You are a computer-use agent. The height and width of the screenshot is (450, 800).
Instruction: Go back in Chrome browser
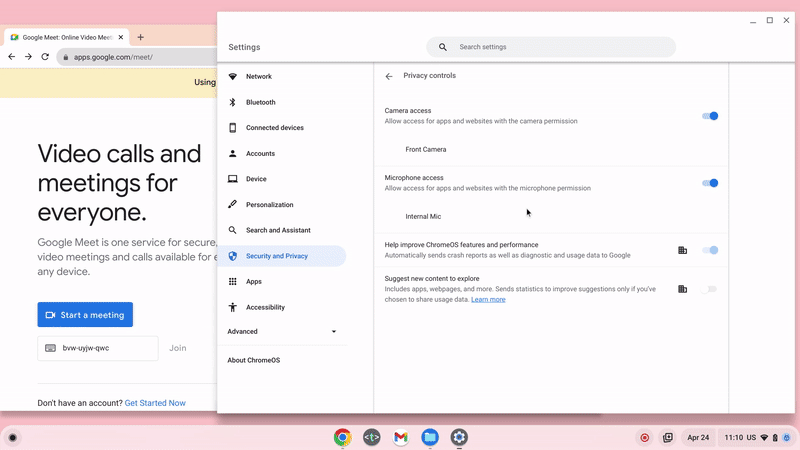12,57
